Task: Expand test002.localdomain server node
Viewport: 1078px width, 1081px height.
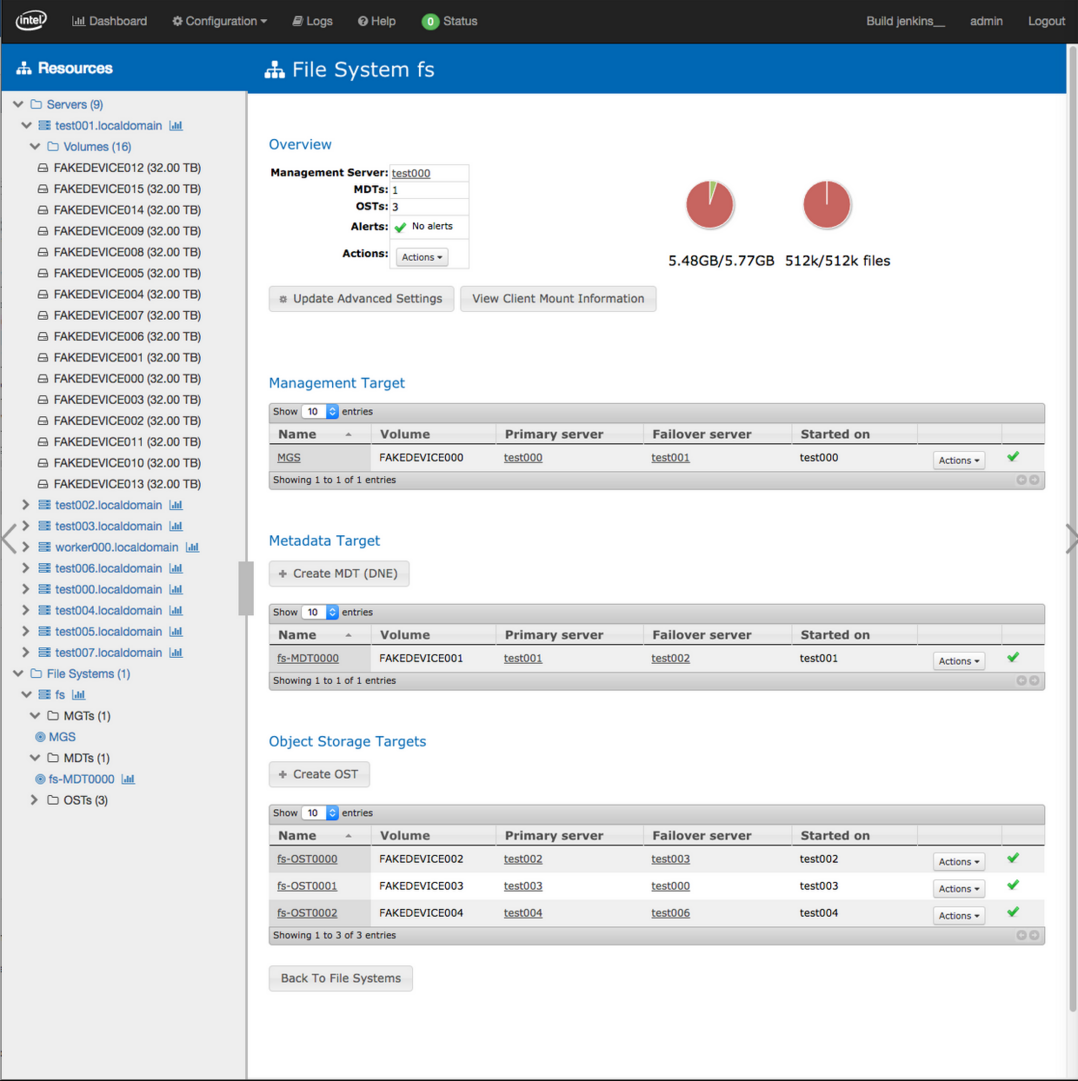Action: click(26, 505)
